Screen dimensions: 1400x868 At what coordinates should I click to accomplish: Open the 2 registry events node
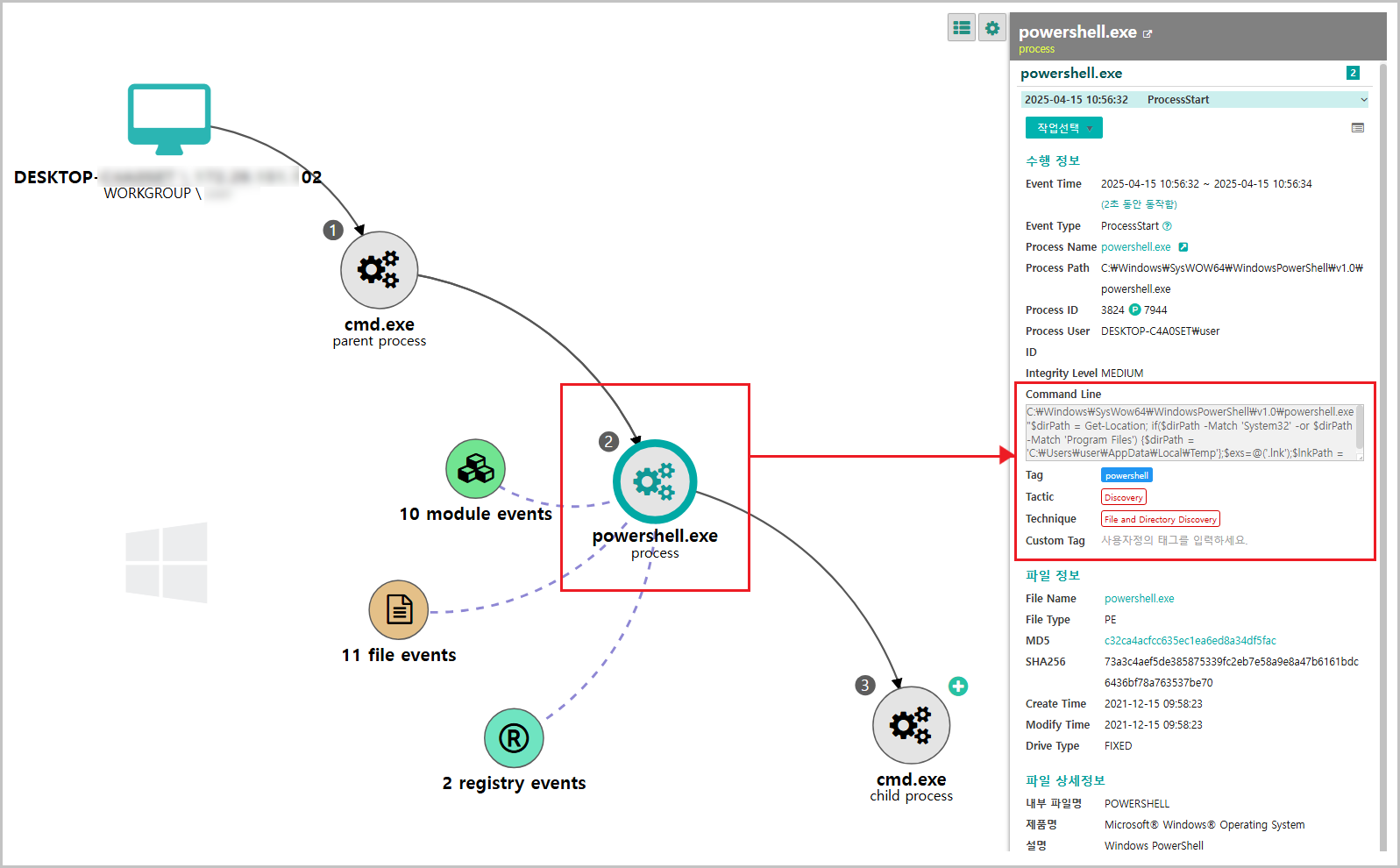click(514, 738)
